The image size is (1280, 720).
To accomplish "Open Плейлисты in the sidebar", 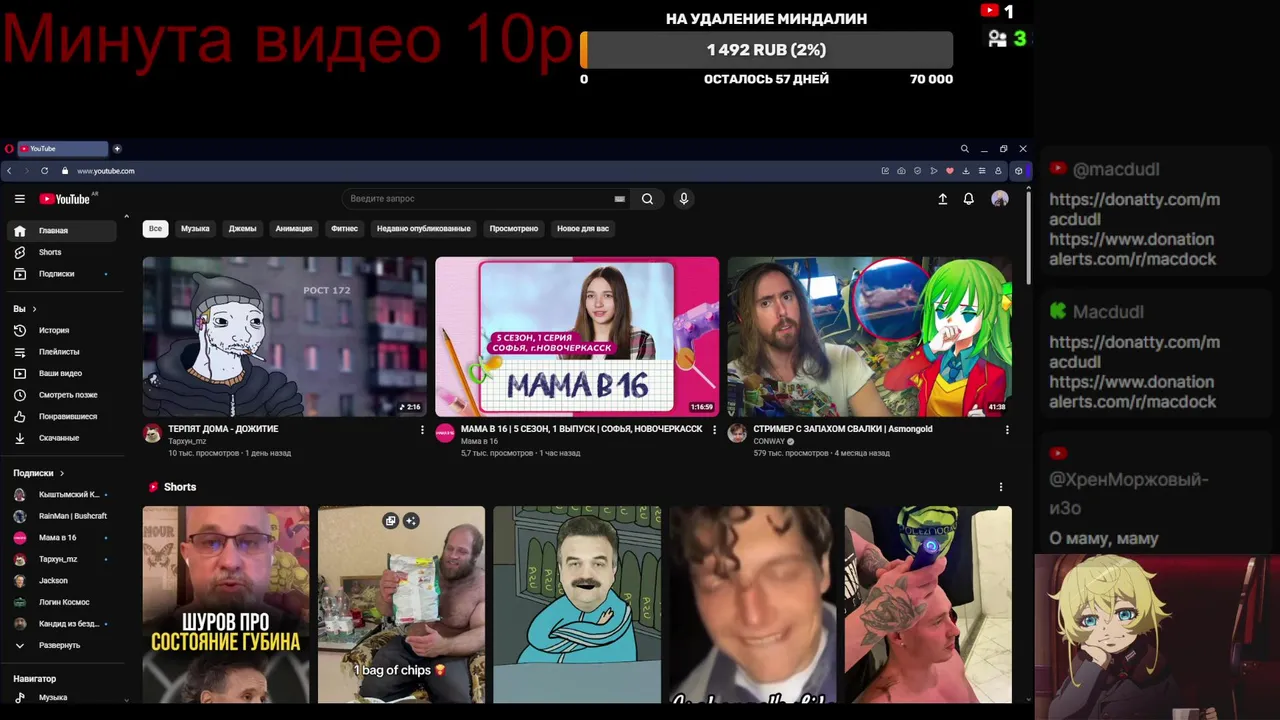I will 62,352.
